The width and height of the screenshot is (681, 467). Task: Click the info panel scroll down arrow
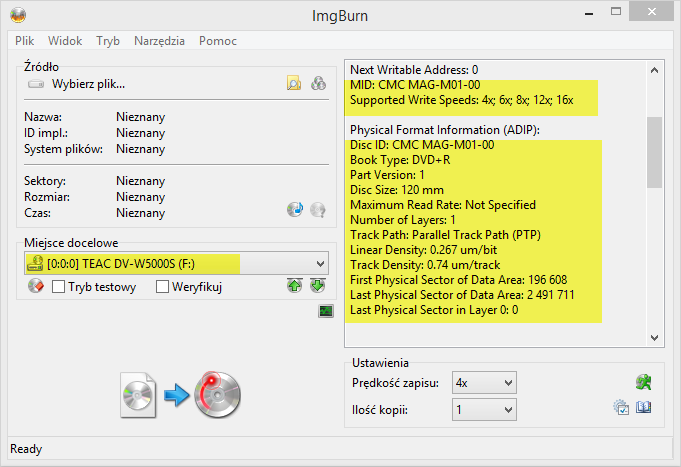(x=655, y=338)
